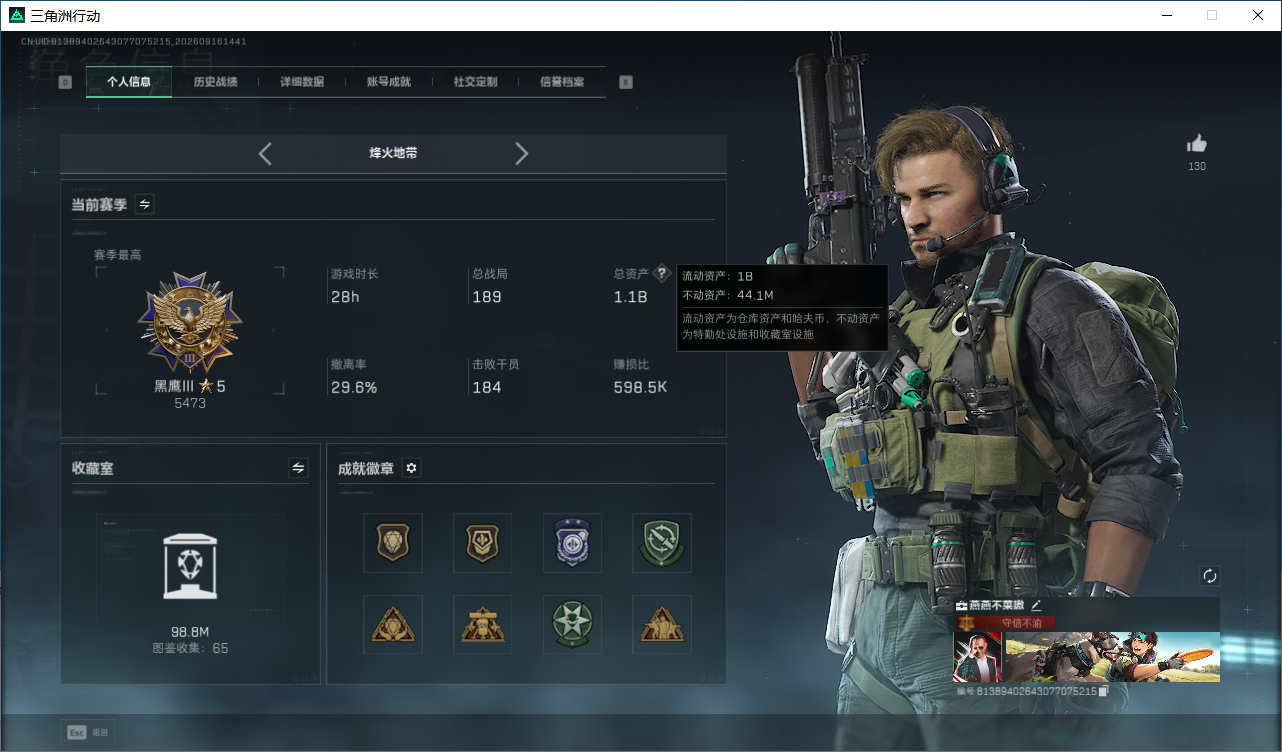
Task: Select the gold shield badge with flame emblem
Action: (483, 543)
